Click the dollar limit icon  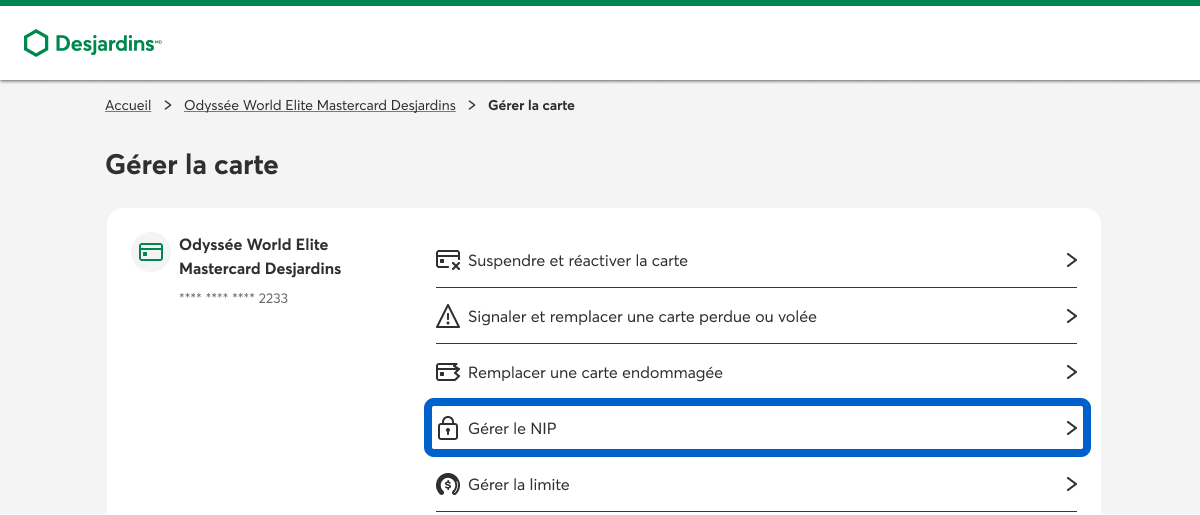click(x=448, y=485)
